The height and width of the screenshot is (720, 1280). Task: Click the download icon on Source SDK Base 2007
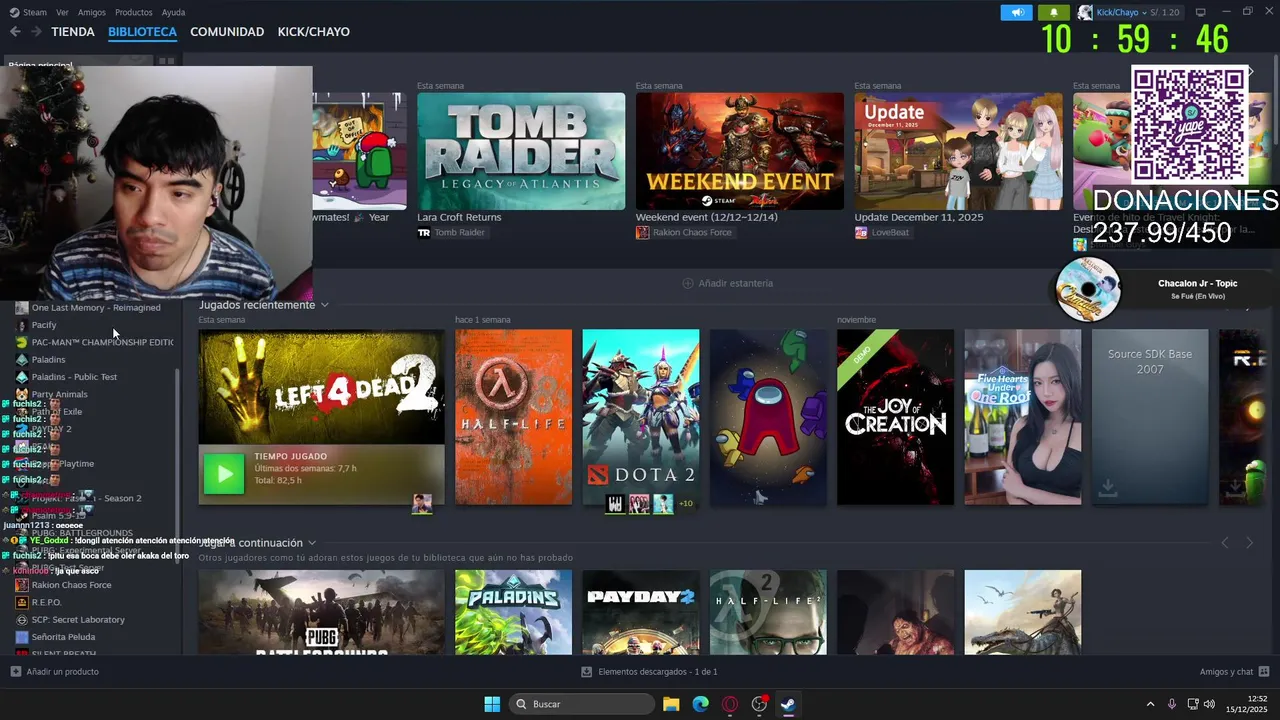point(1108,487)
